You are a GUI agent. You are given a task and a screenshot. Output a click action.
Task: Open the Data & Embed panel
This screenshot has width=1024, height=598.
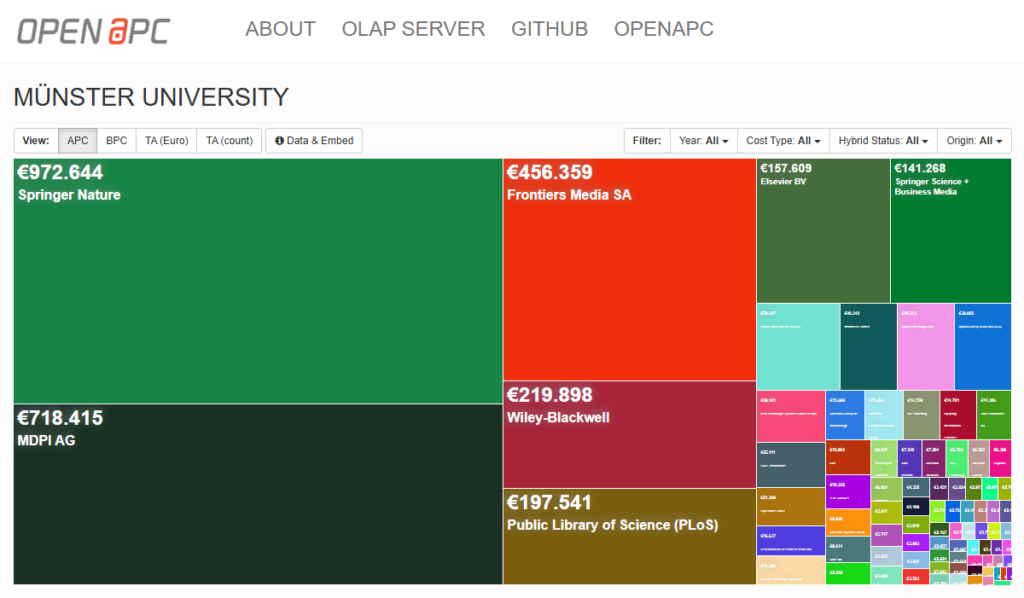314,140
